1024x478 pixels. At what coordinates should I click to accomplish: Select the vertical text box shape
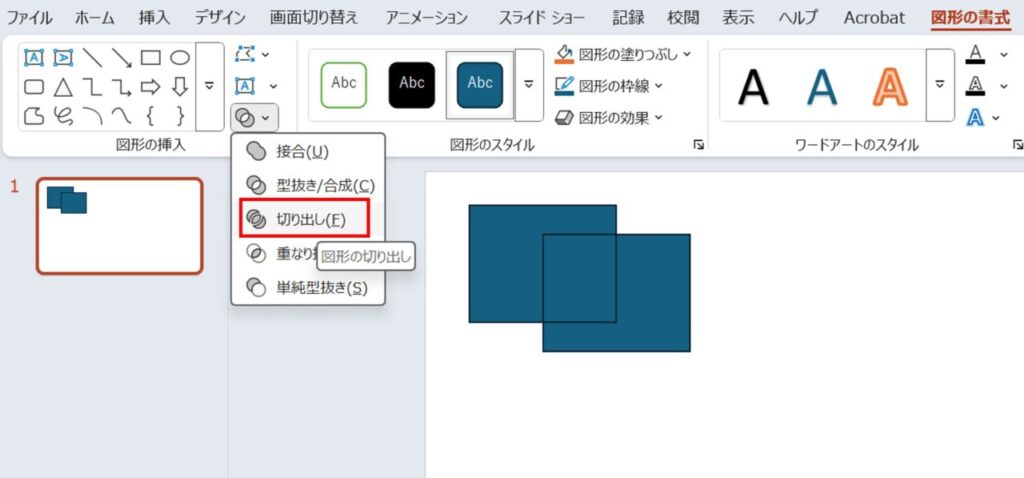(x=63, y=57)
